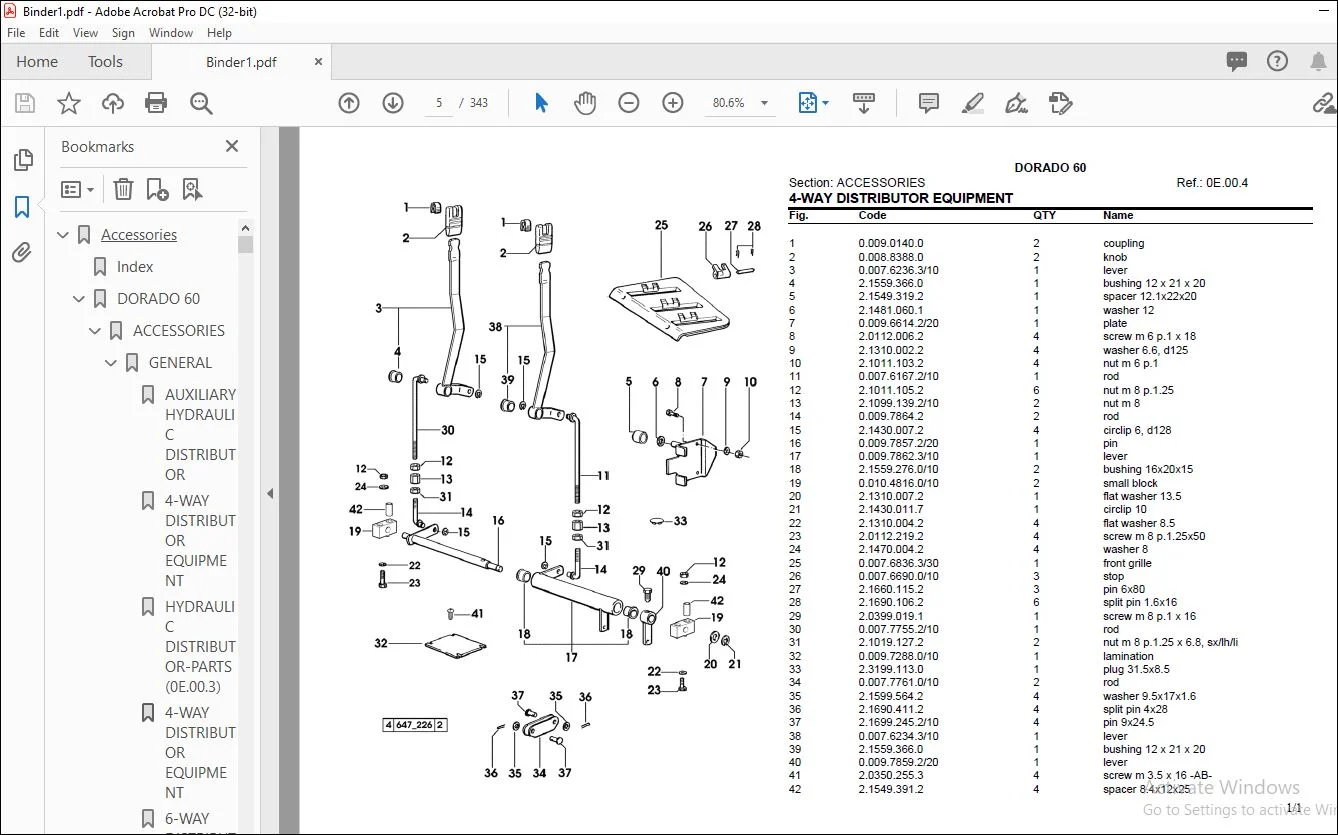Open the zoom level 80.6% dropdown
The width and height of the screenshot is (1338, 835).
(x=765, y=103)
